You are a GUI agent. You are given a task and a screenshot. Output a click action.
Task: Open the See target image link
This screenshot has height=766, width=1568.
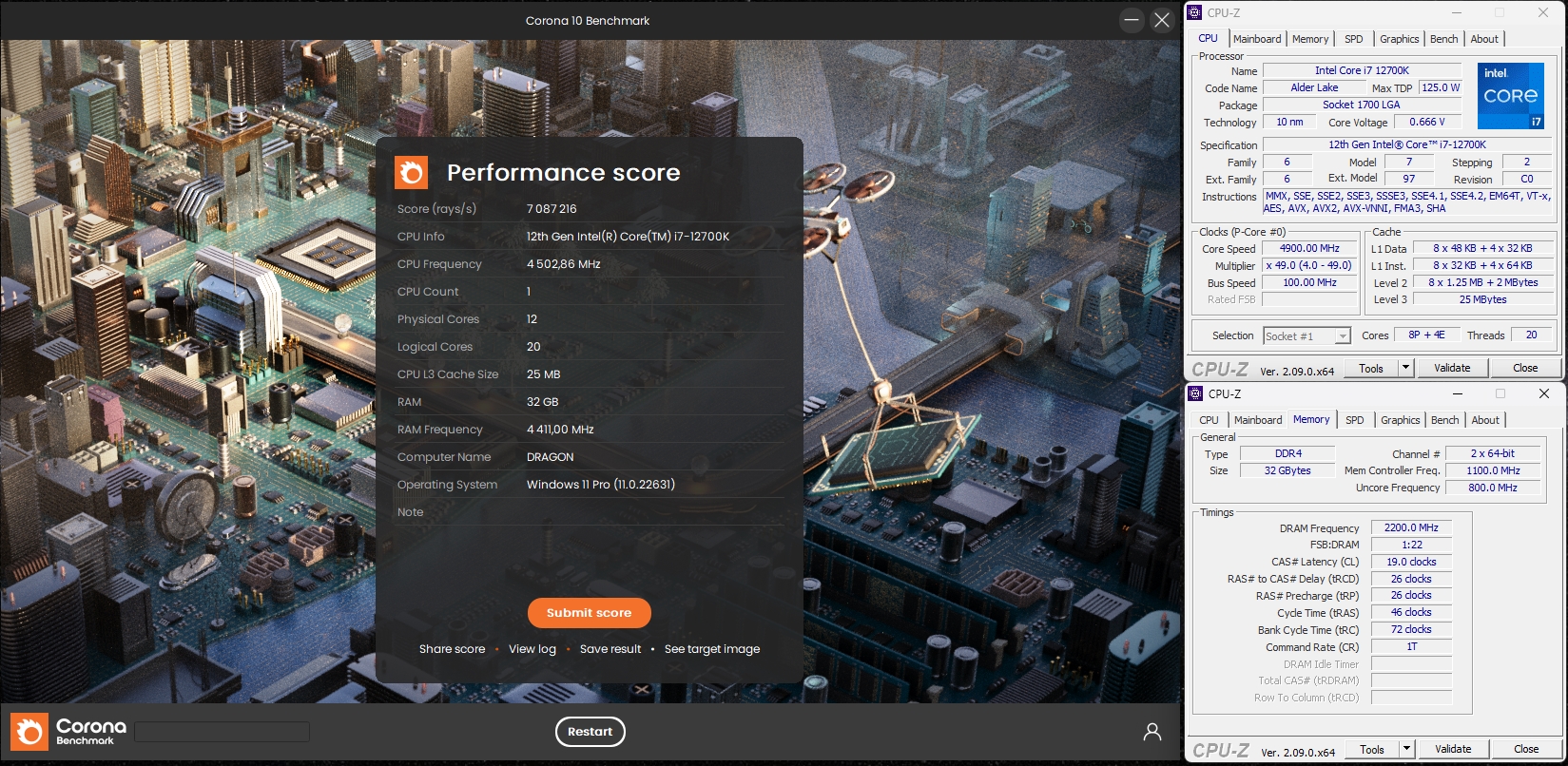coord(712,649)
